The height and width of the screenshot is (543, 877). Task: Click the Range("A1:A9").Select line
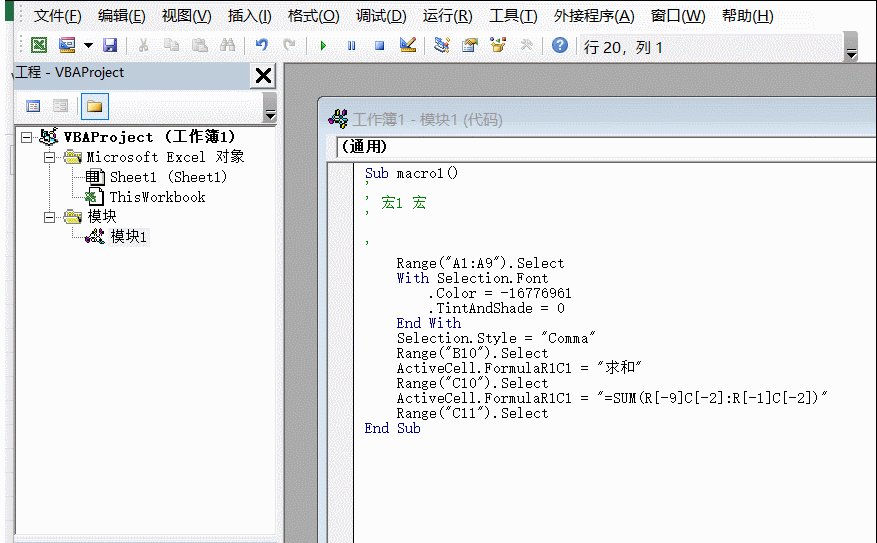coord(480,263)
